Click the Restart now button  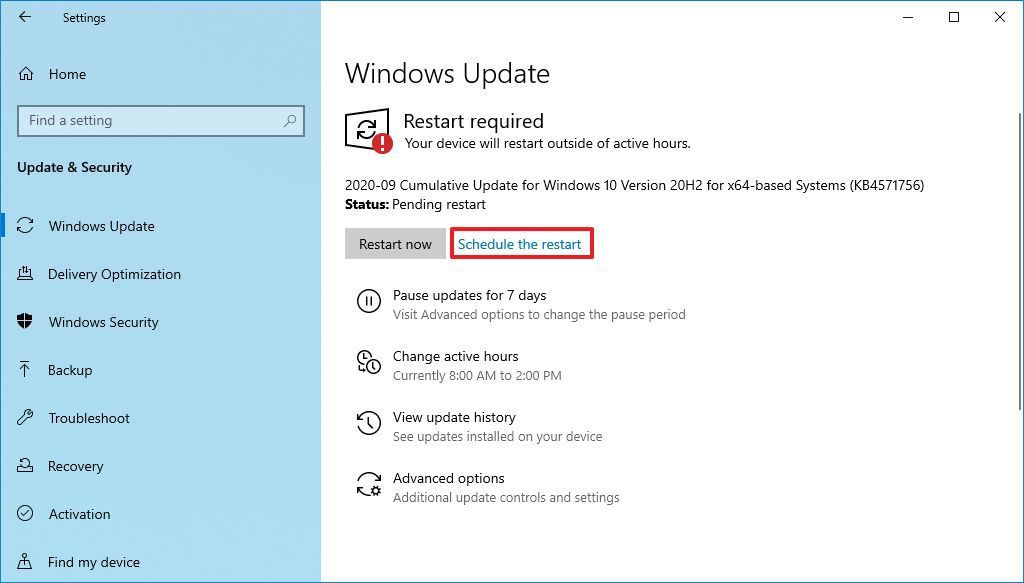click(x=395, y=244)
